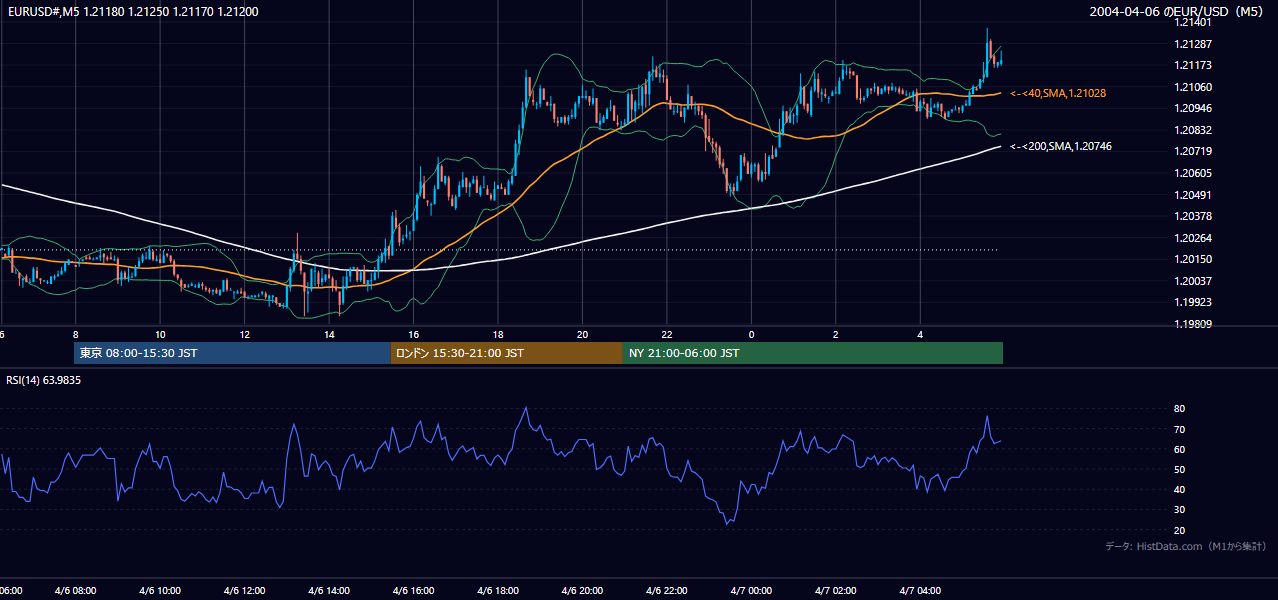Click price axis value 1.21173
The height and width of the screenshot is (600, 1278).
(x=1192, y=65)
